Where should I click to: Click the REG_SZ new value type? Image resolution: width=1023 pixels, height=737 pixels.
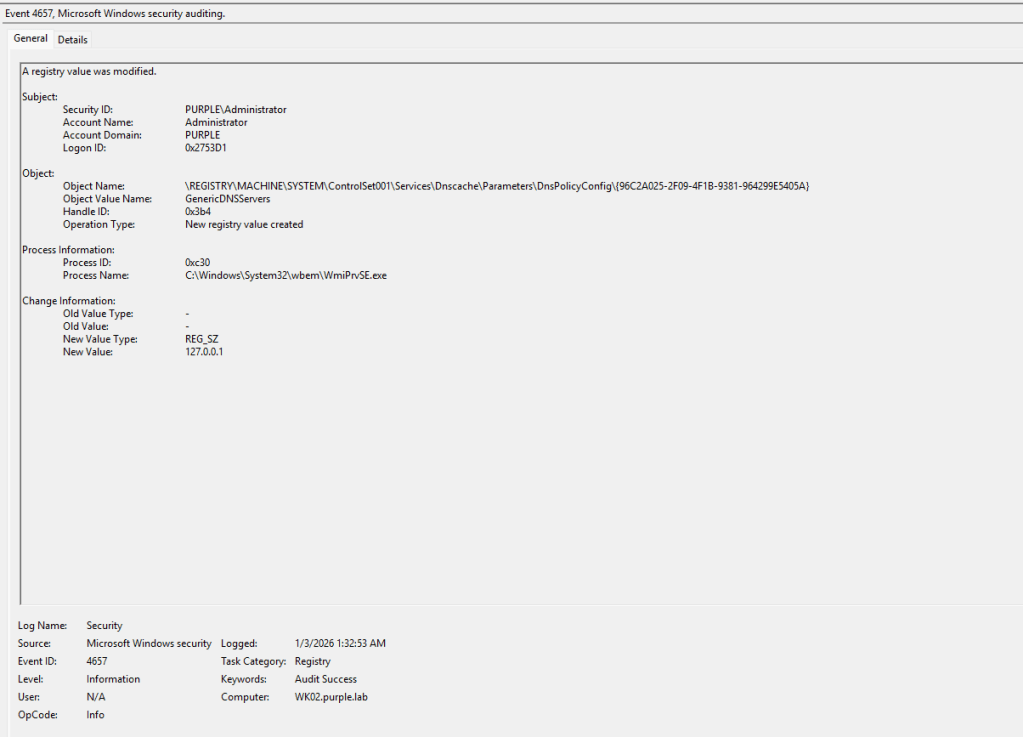[202, 339]
